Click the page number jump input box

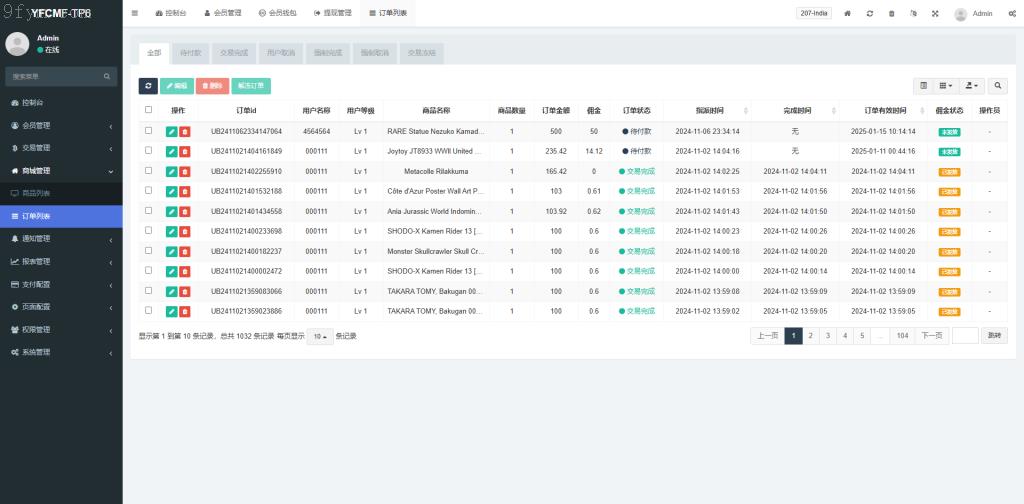pos(965,336)
